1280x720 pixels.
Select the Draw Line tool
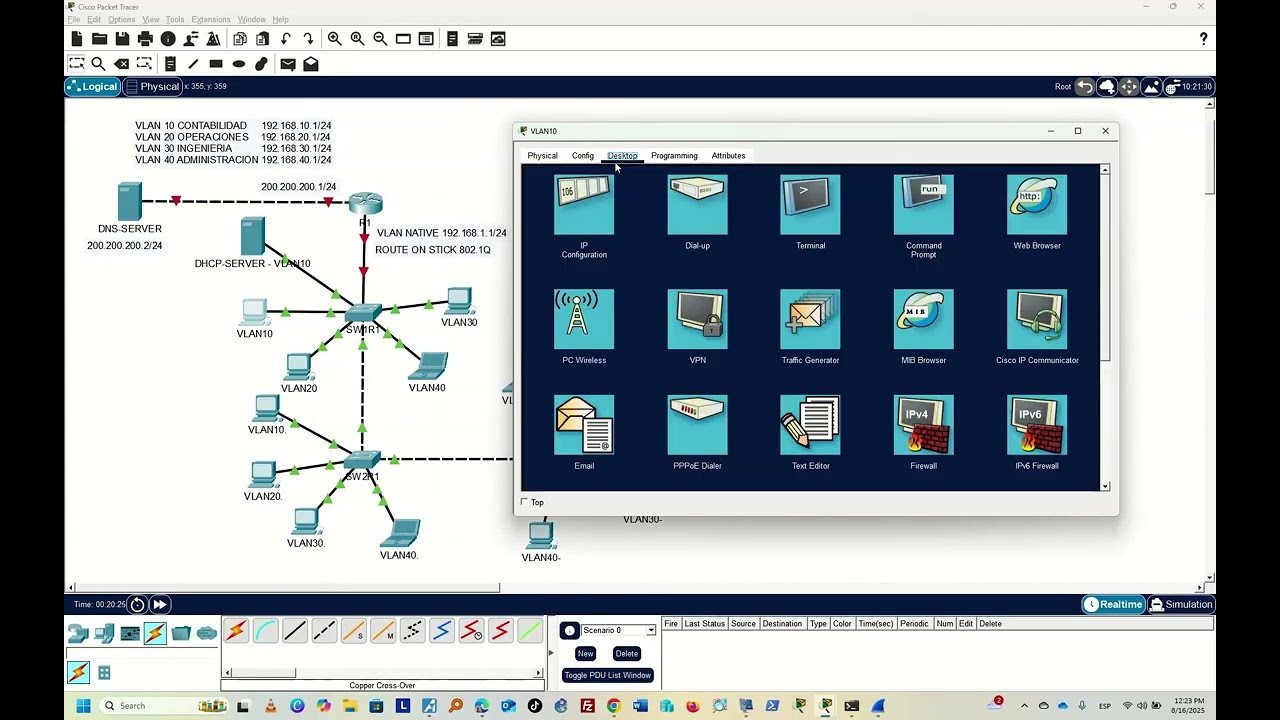click(193, 64)
